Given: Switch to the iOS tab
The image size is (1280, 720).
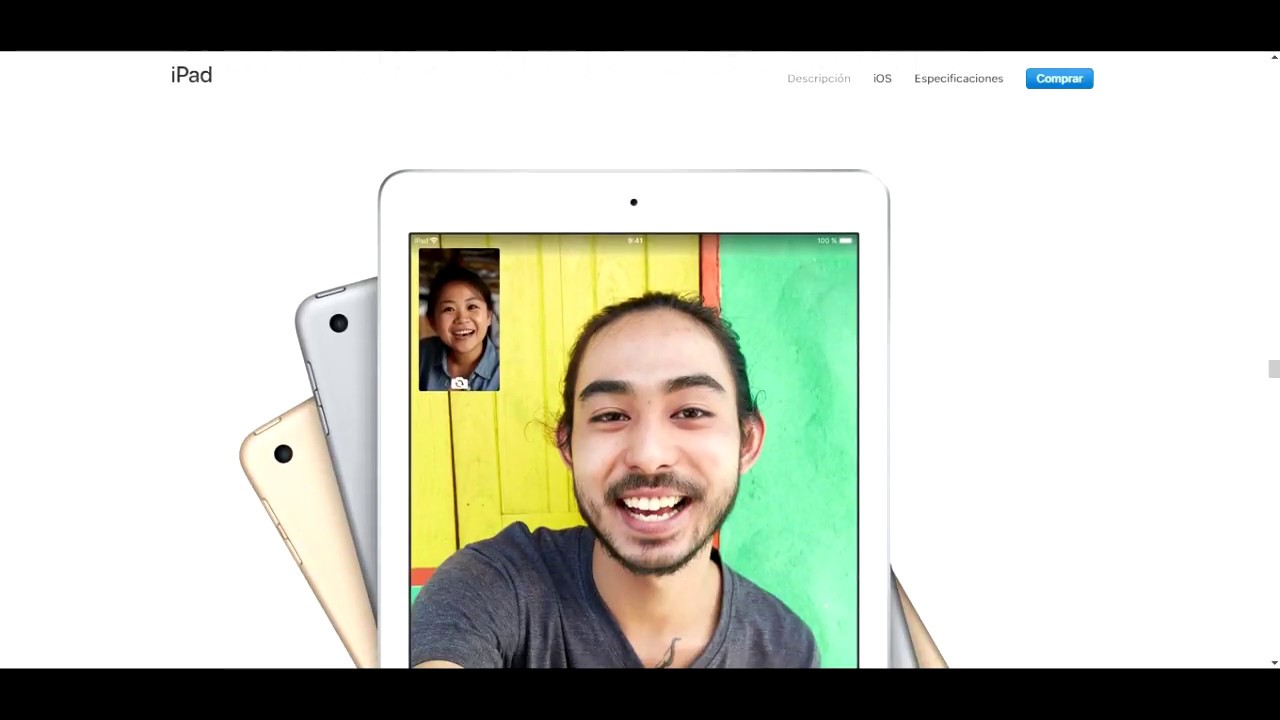Looking at the screenshot, I should (882, 78).
